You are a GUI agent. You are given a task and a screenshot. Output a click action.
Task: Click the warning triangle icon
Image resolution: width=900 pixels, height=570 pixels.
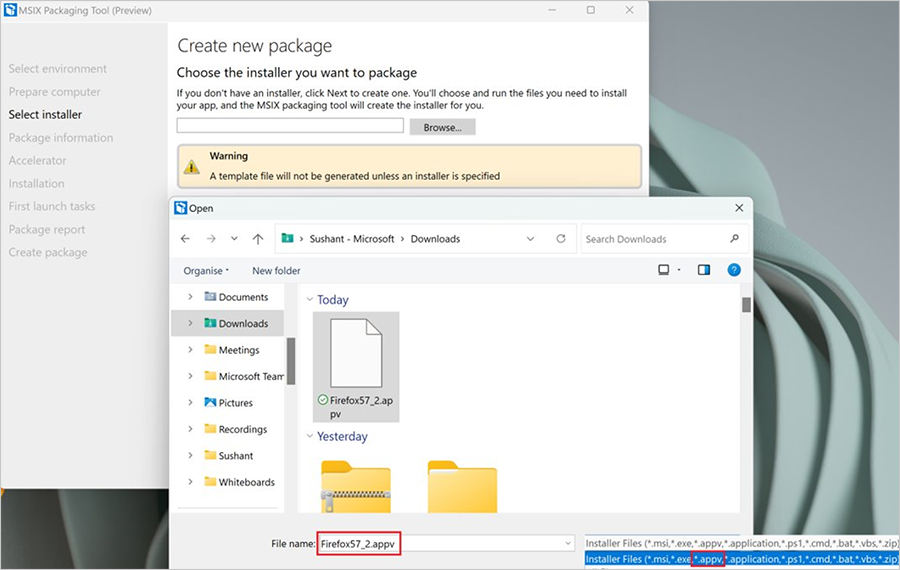(x=191, y=166)
